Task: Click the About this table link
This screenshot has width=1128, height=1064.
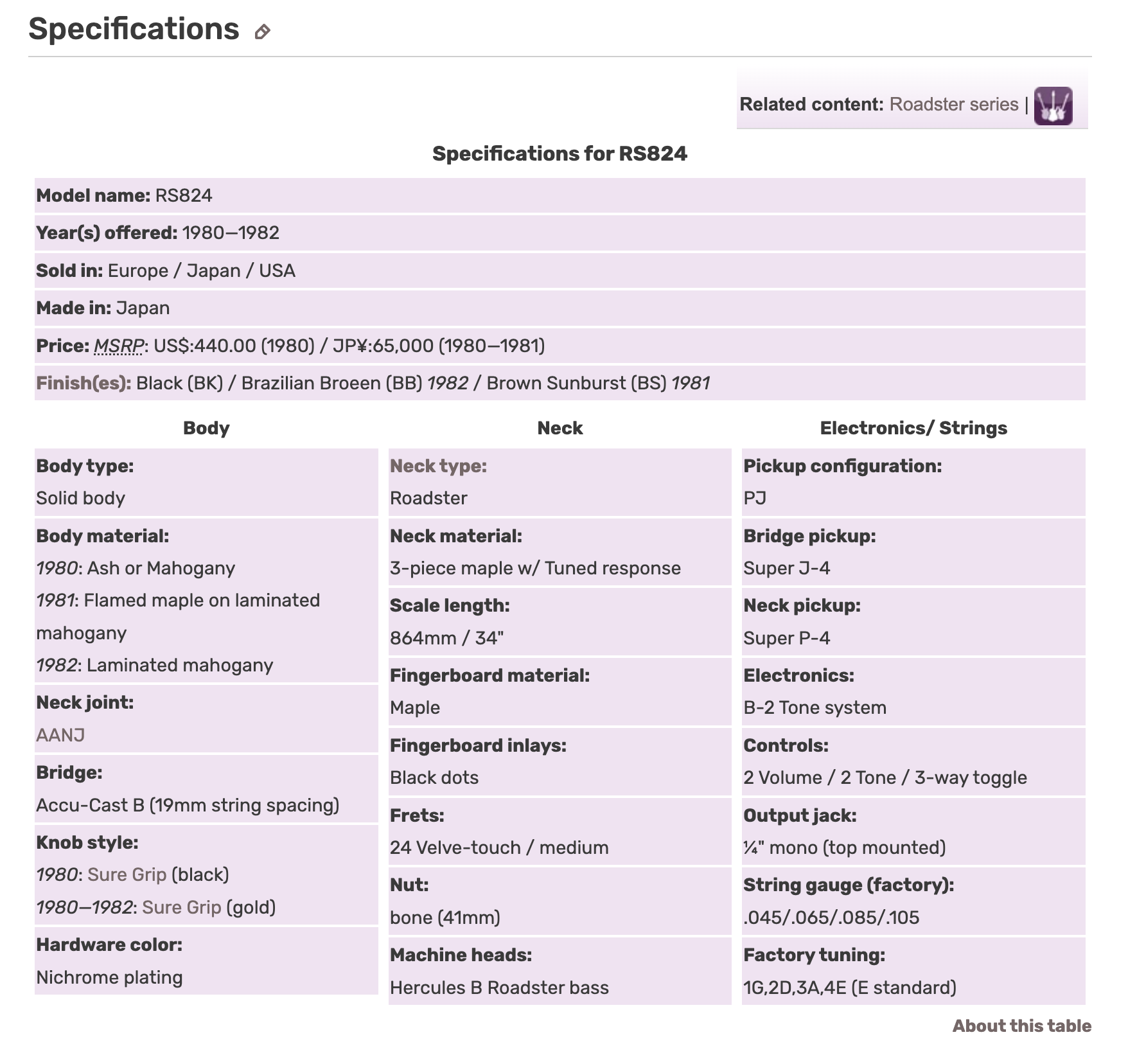Action: 1021,1025
